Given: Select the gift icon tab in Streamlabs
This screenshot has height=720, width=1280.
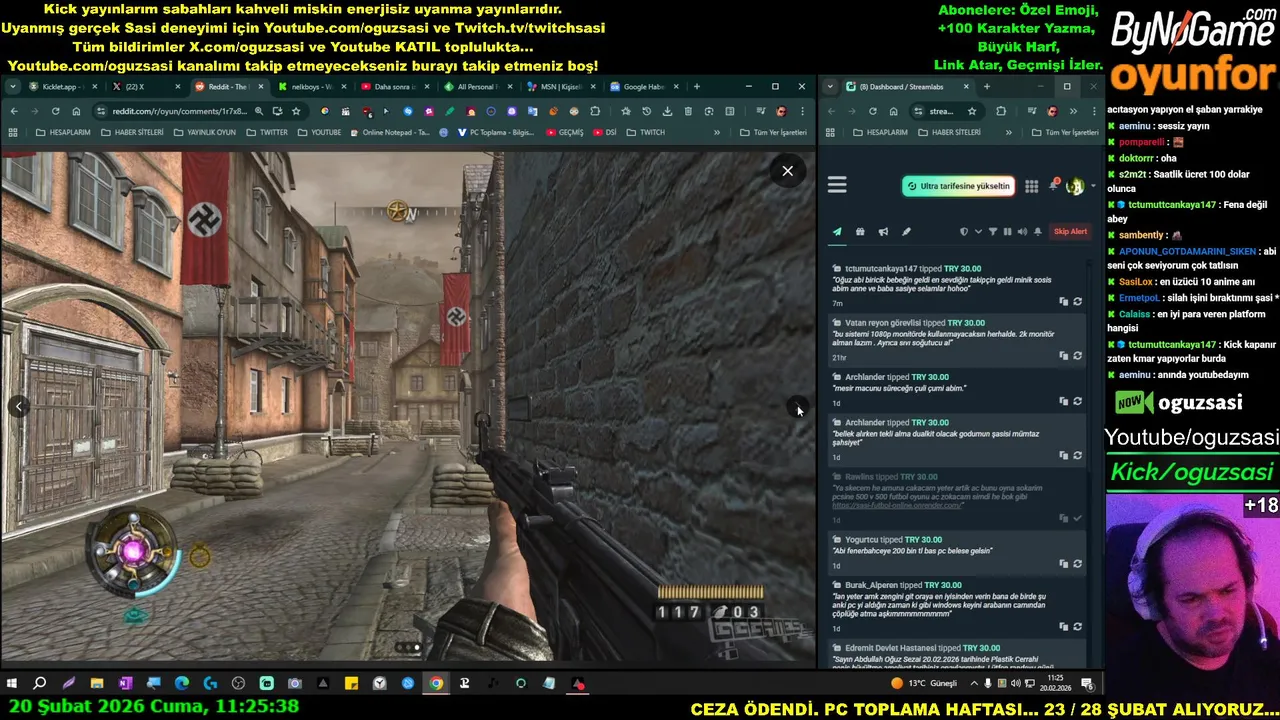Looking at the screenshot, I should click(x=860, y=232).
